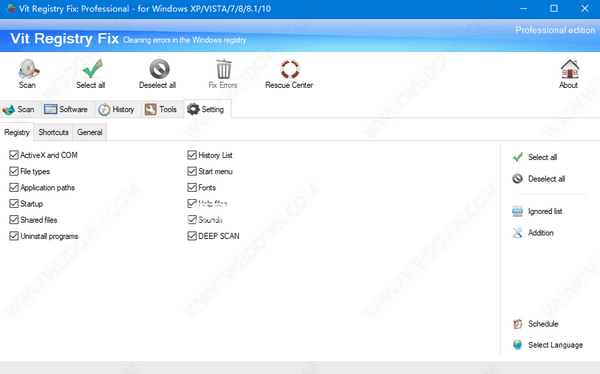Switch to the Scan tab
Viewport: 600px width, 374px height.
click(19, 109)
